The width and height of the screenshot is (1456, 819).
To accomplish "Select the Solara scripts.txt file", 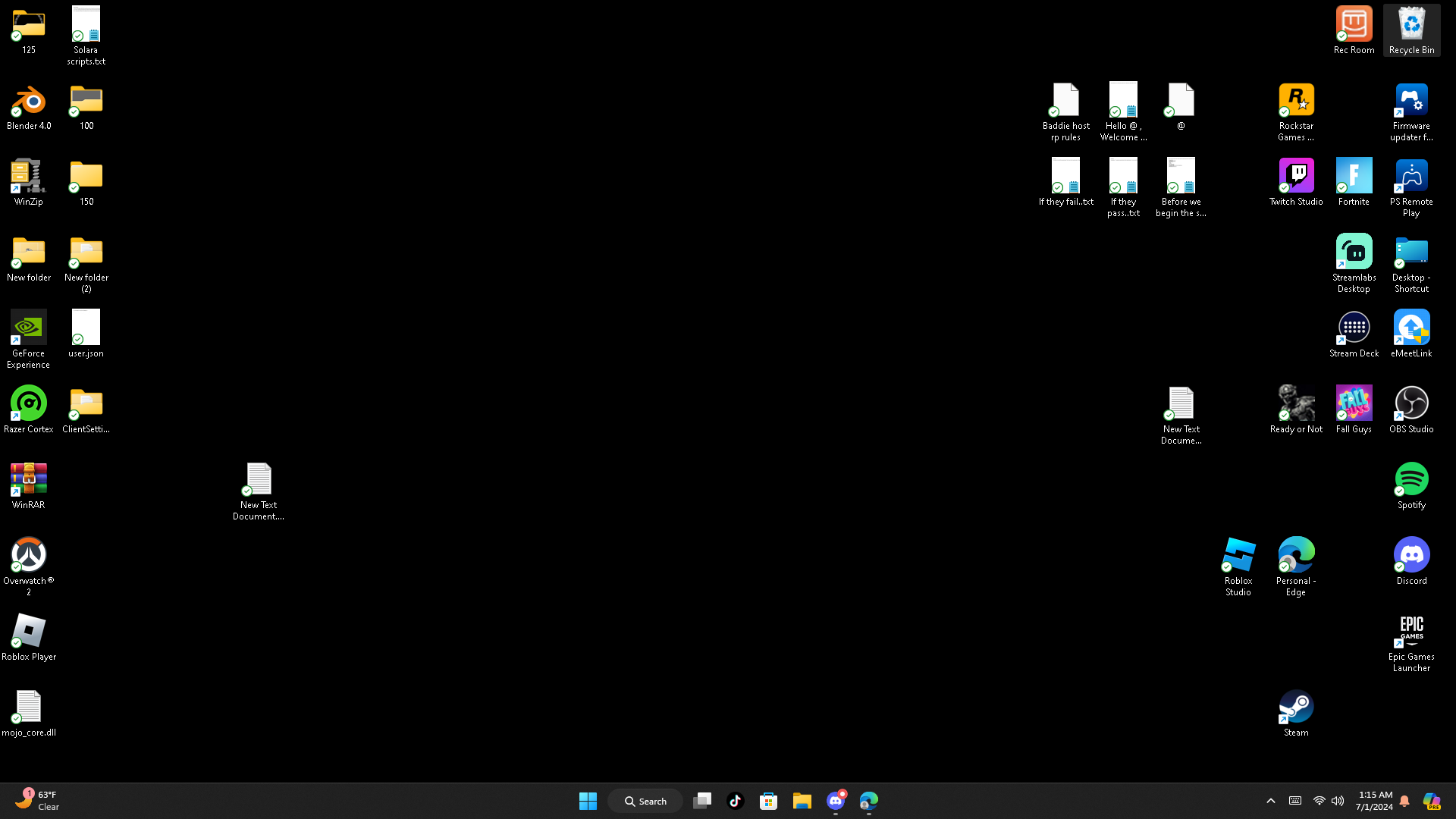I will [86, 37].
